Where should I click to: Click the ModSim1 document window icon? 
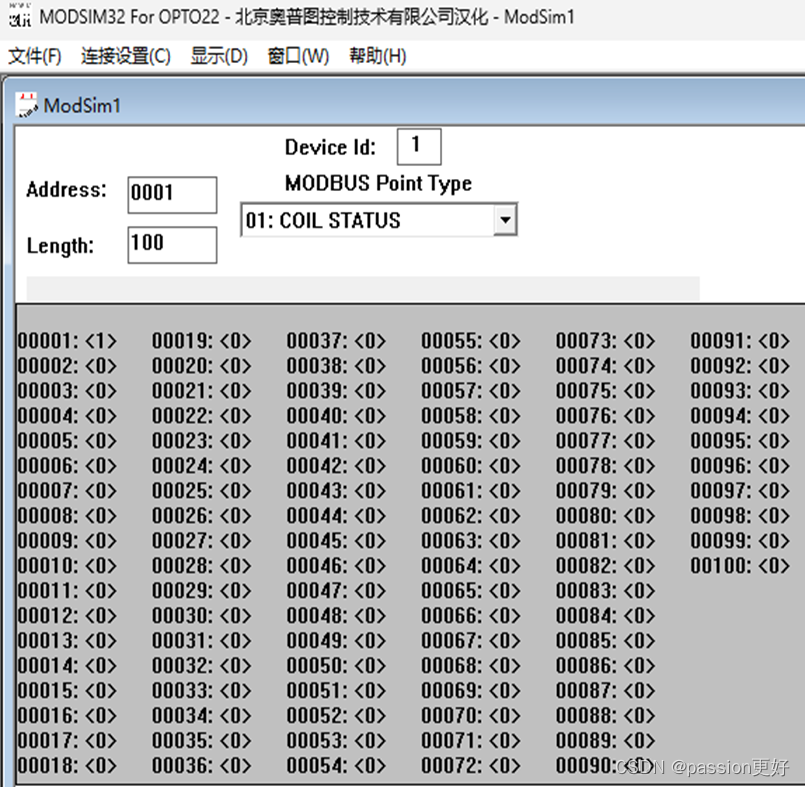tap(26, 105)
